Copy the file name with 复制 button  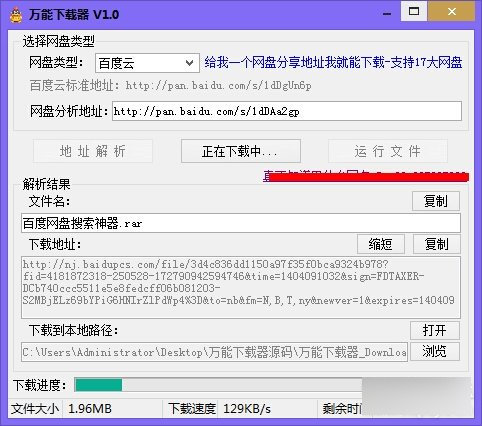(436, 201)
